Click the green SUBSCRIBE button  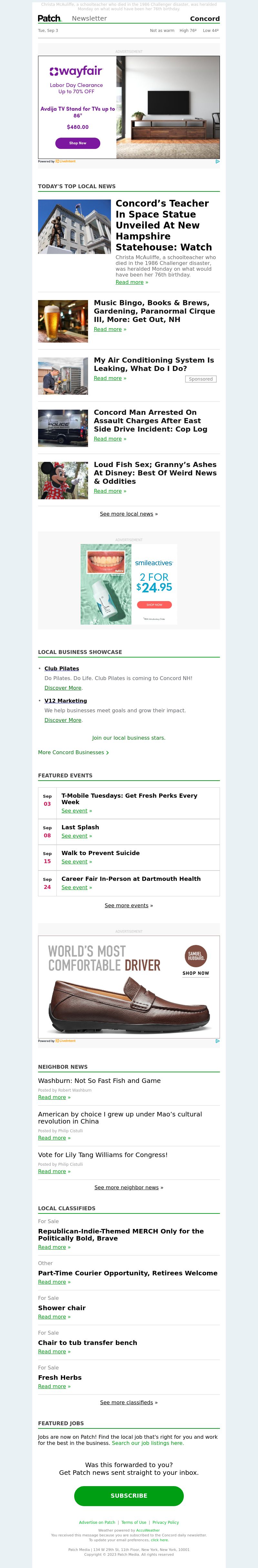129,1495
